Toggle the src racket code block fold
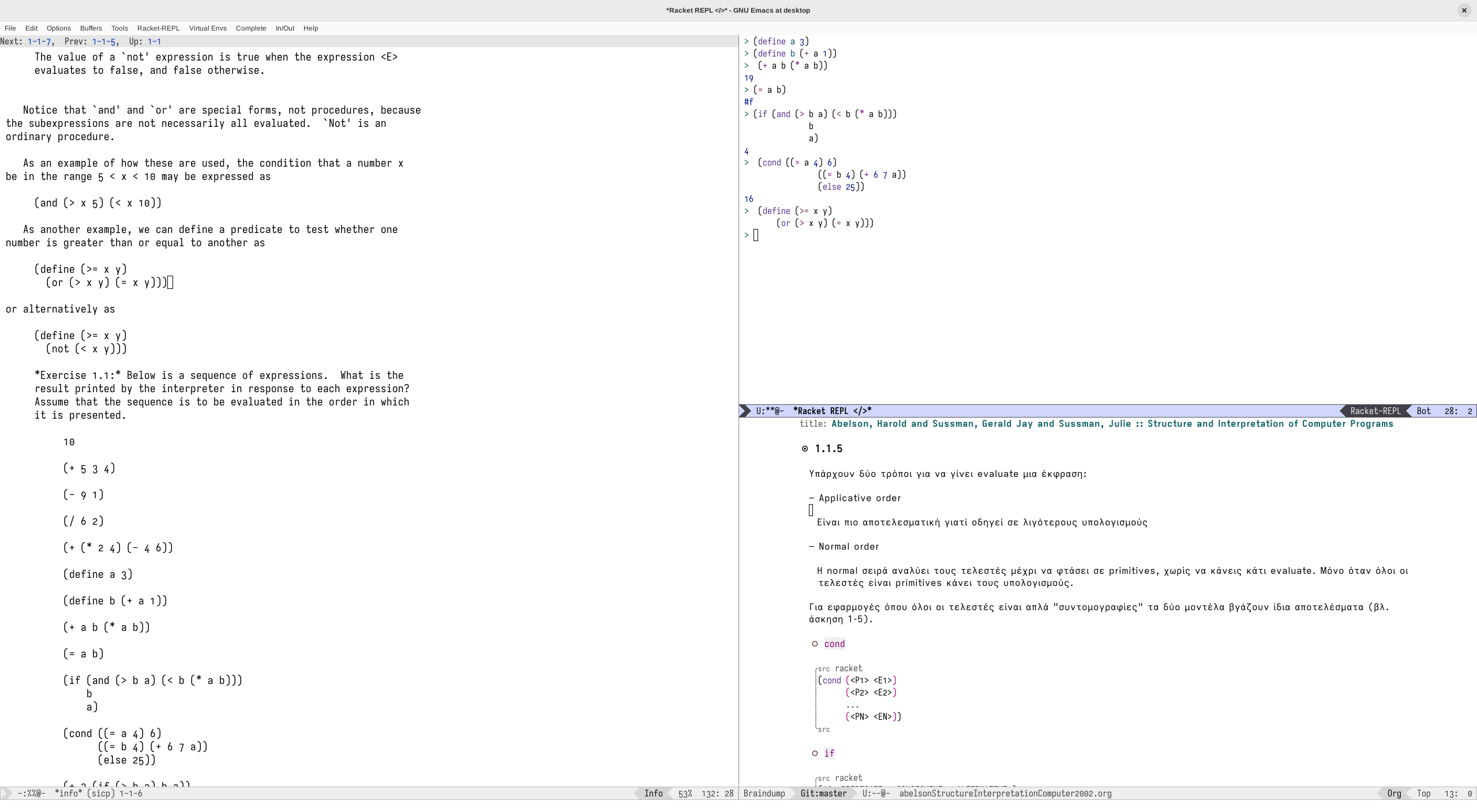 point(840,668)
